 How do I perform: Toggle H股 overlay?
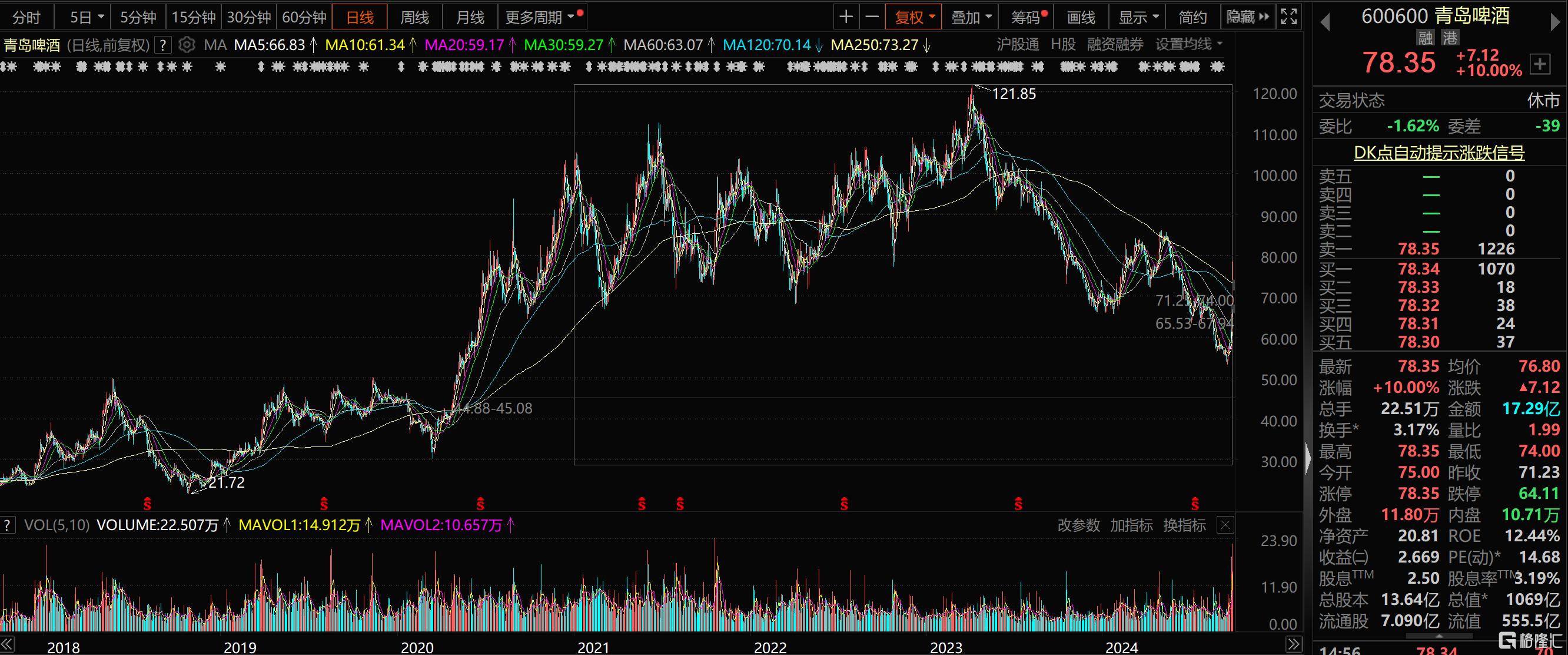click(x=1064, y=45)
